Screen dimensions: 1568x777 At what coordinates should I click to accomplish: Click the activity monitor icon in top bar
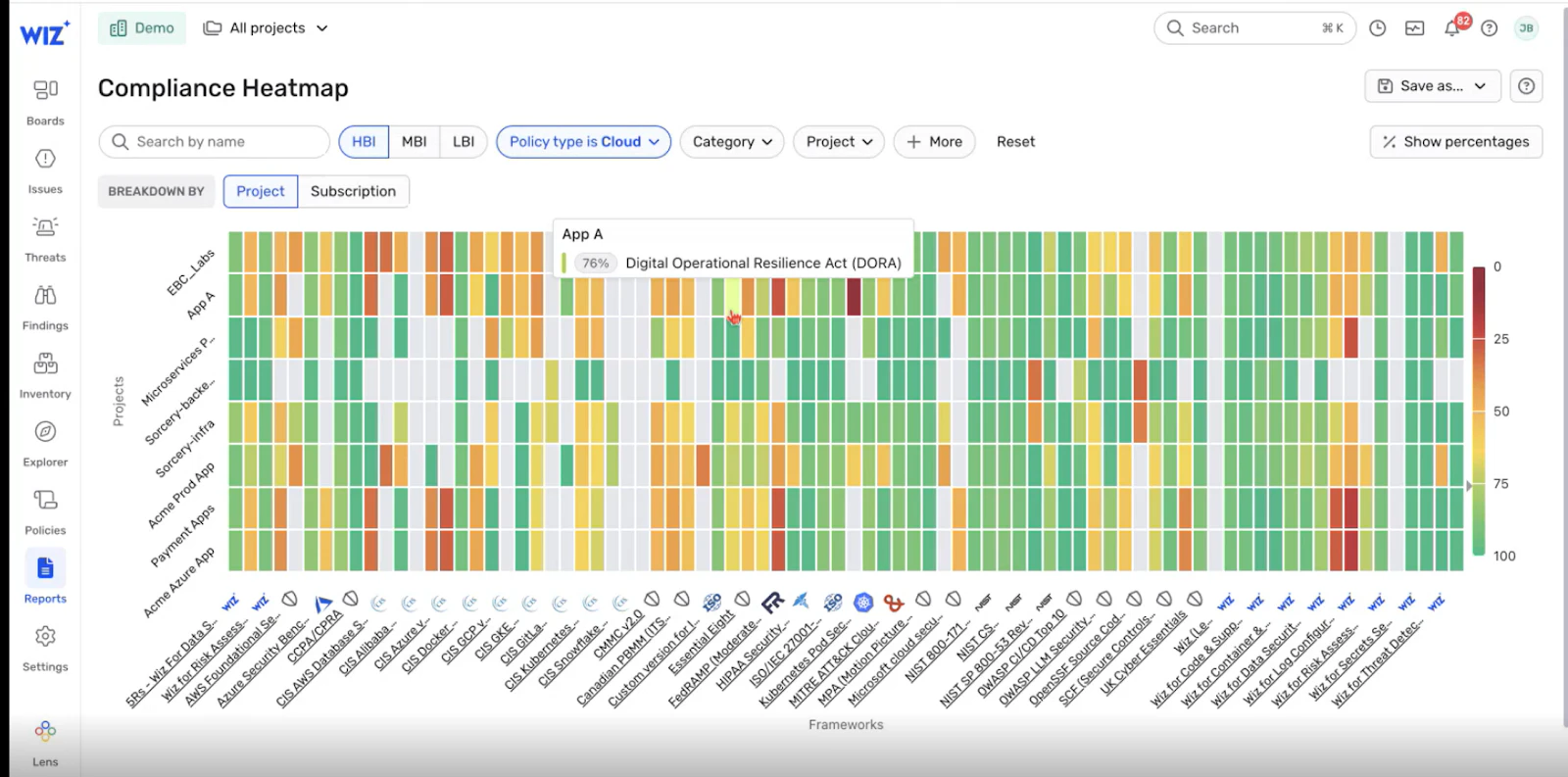tap(1414, 28)
